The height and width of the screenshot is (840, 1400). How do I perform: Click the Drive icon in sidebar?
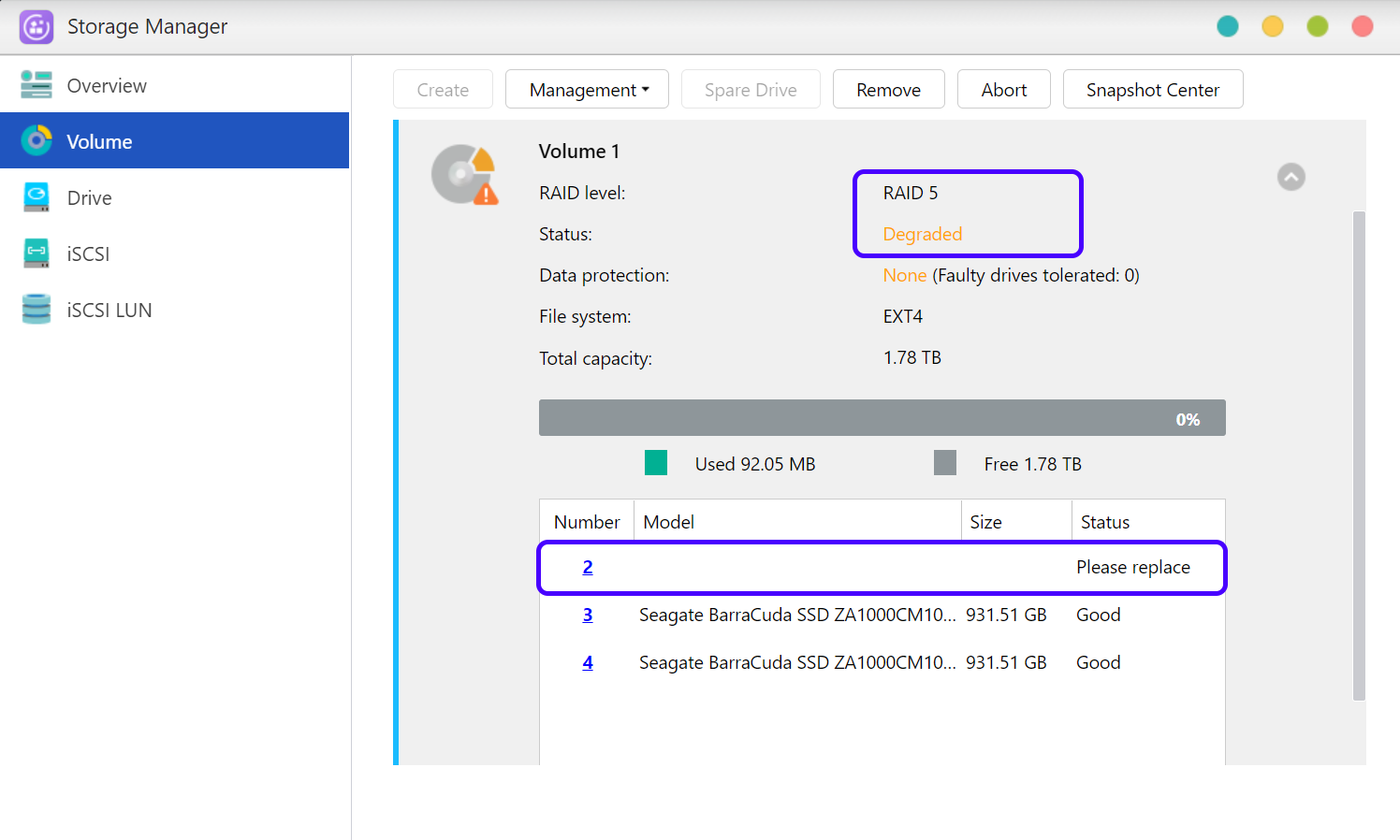pyautogui.click(x=36, y=197)
